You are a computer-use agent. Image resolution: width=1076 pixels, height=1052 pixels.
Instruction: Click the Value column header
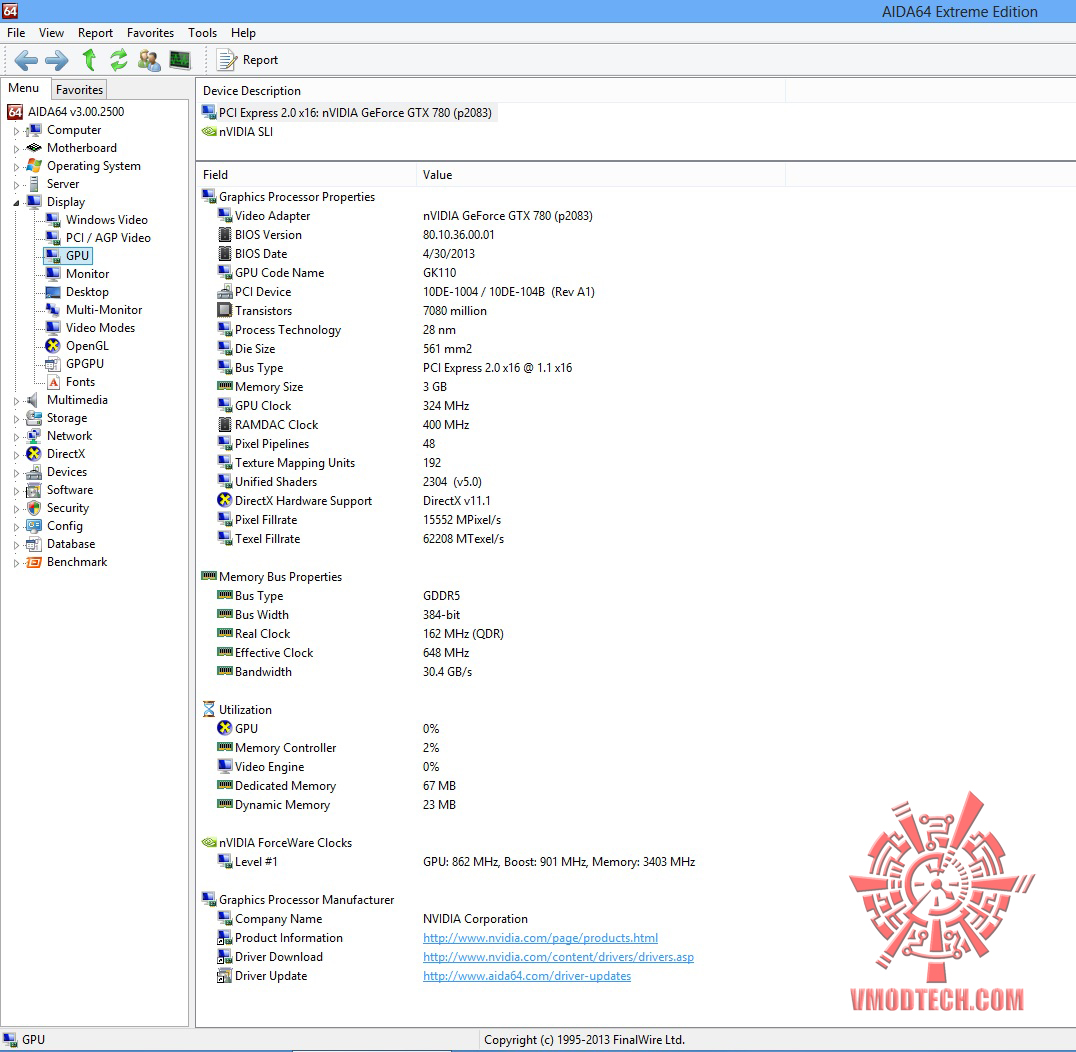click(x=600, y=175)
